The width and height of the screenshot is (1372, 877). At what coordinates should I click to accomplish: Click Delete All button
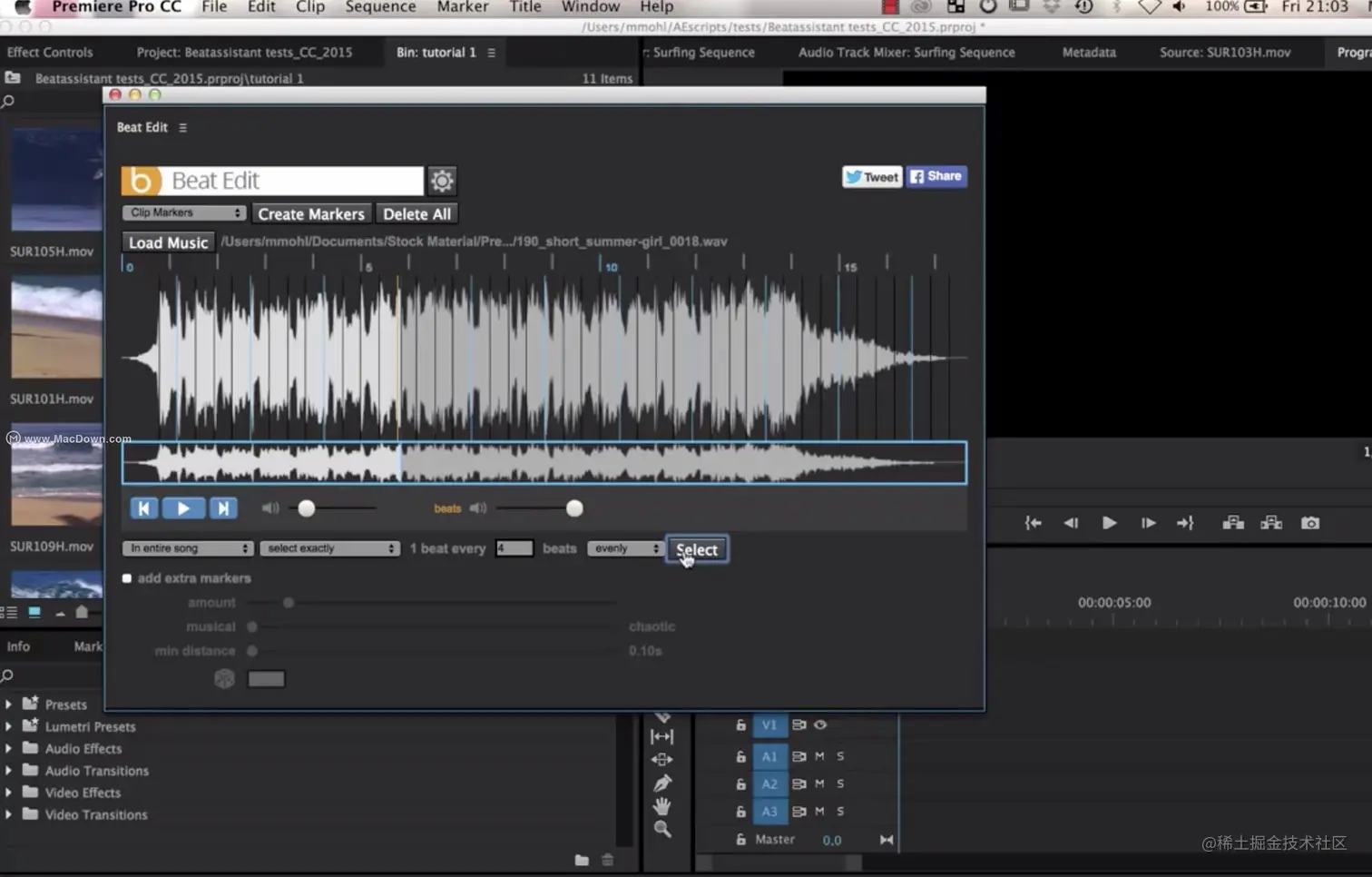[416, 214]
